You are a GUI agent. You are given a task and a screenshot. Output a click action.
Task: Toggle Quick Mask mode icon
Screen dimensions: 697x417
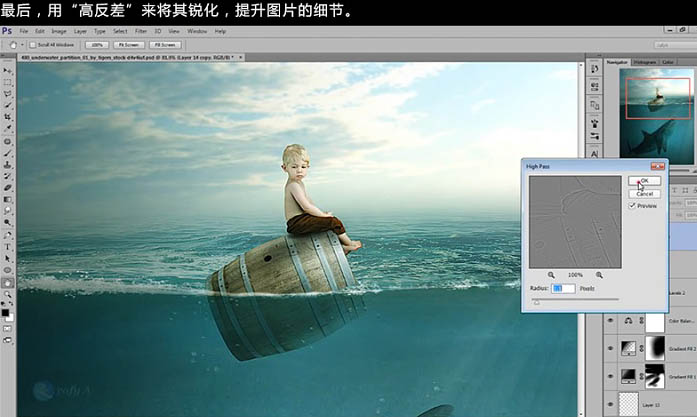tap(8, 329)
